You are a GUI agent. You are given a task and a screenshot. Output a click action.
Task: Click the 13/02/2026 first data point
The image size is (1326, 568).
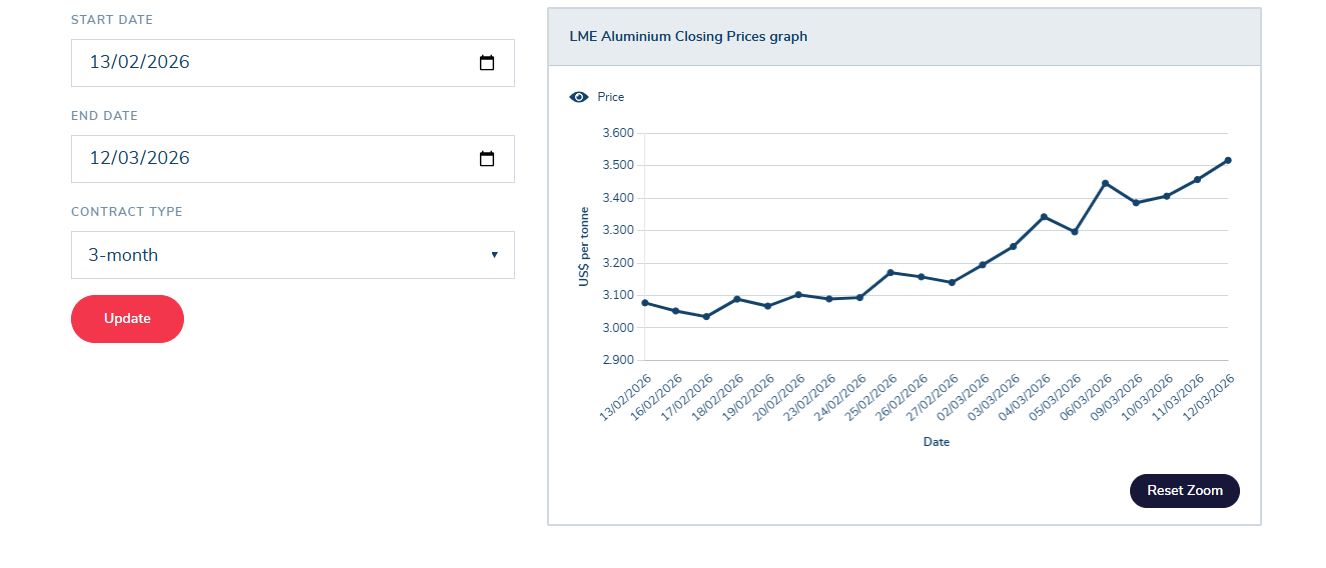pyautogui.click(x=645, y=303)
